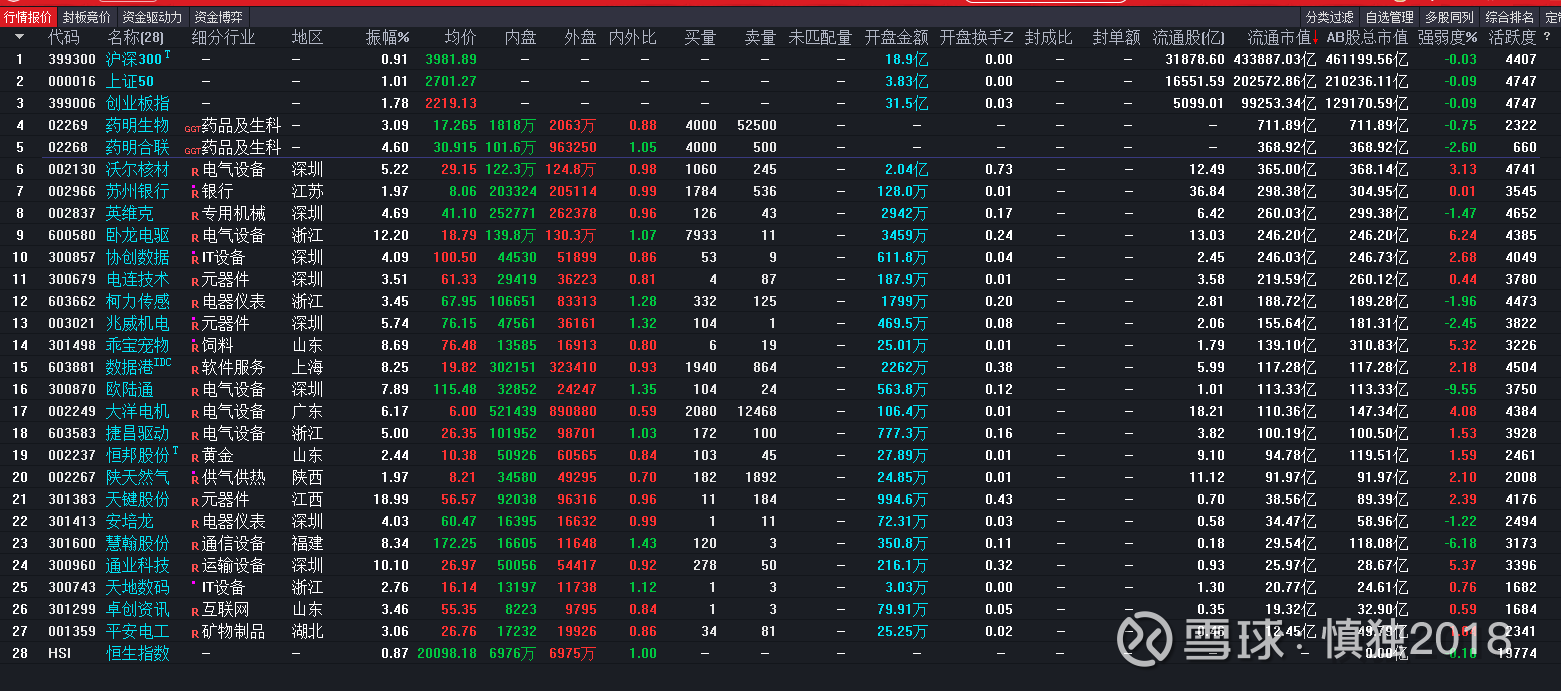
Task: Sort by the 均价 column header
Action: (460, 37)
